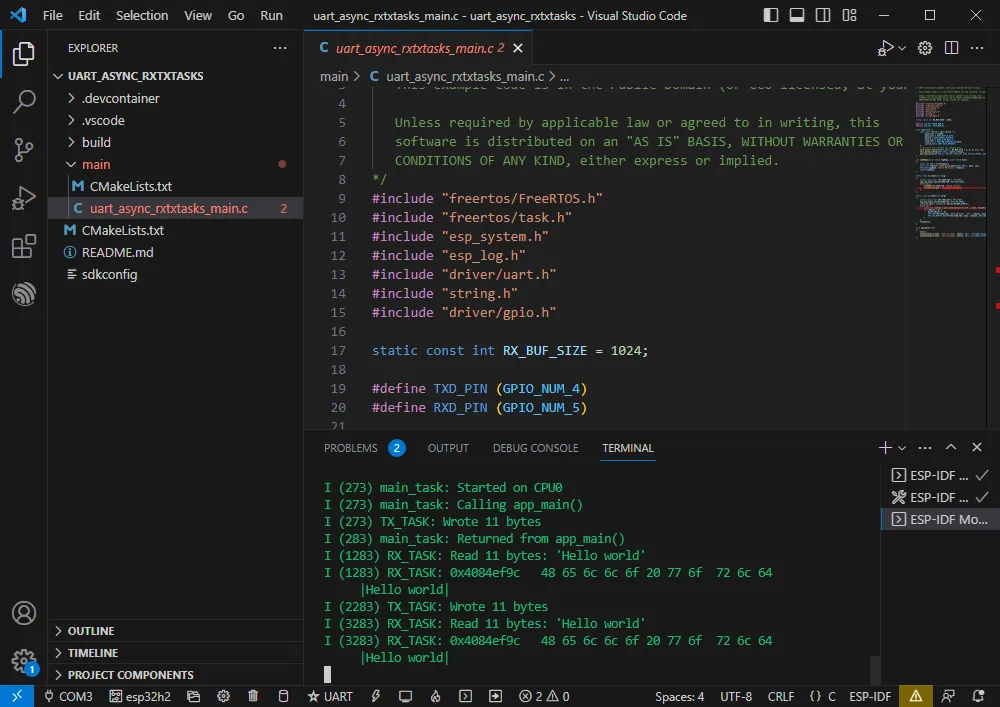The height and width of the screenshot is (707, 1000).
Task: Expand the build folder
Action: [96, 142]
